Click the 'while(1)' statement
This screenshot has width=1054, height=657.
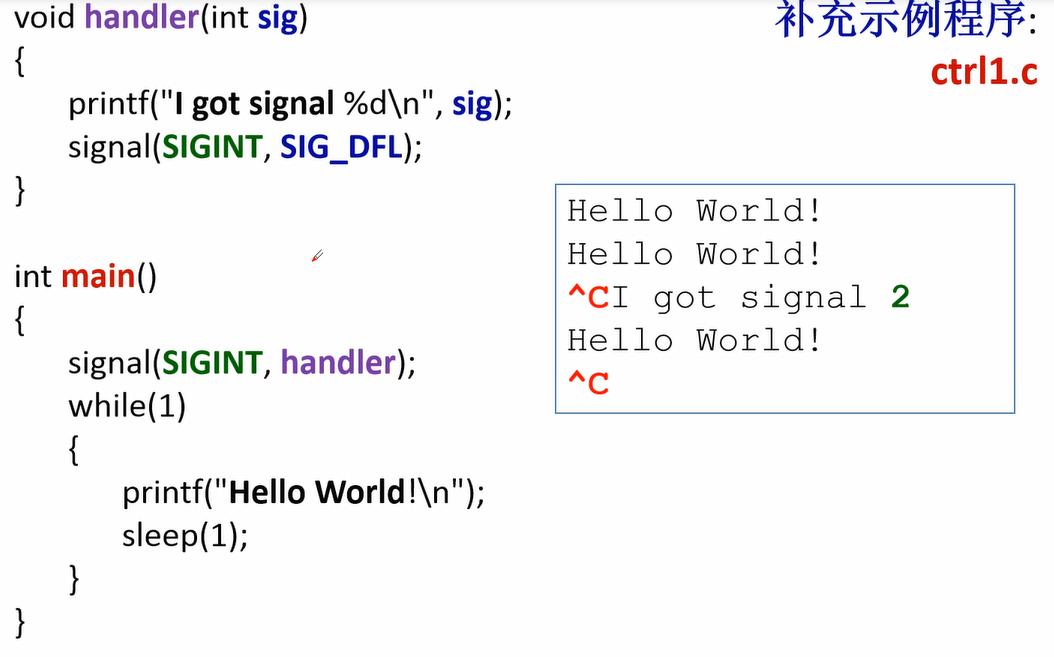(127, 406)
